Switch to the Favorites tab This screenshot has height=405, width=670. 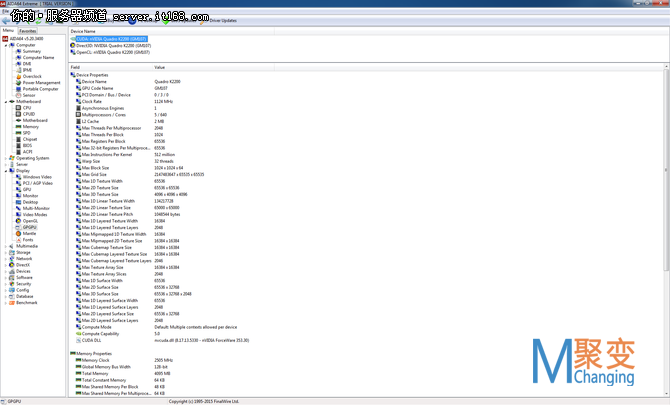pyautogui.click(x=27, y=31)
